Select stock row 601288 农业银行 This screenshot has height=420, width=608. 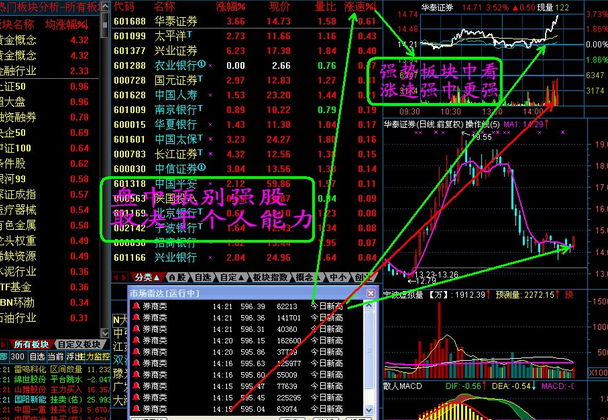coord(245,66)
